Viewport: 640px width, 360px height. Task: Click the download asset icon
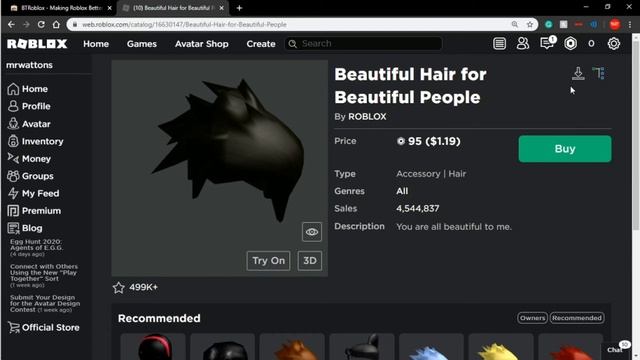(578, 73)
